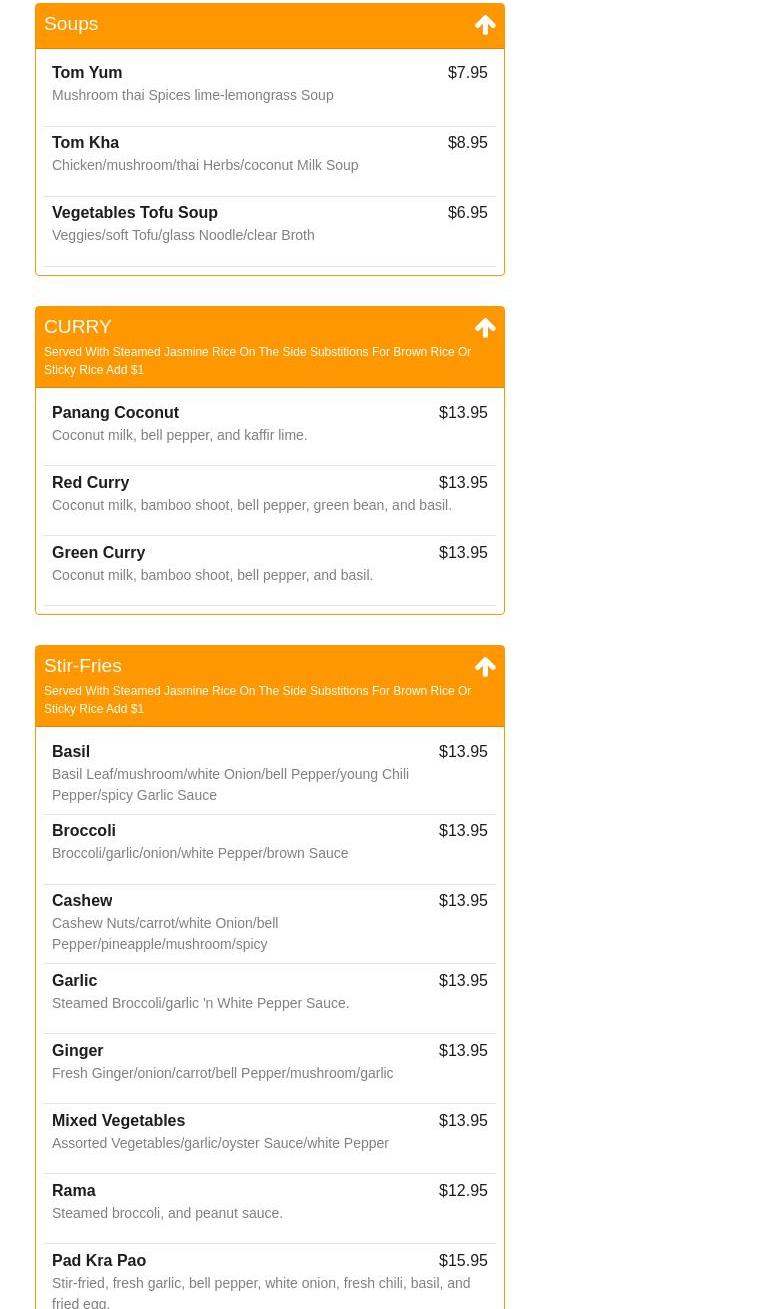This screenshot has height=1309, width=770.
Task: Select the Tom Yum soup item
Action: pyautogui.click(x=87, y=73)
